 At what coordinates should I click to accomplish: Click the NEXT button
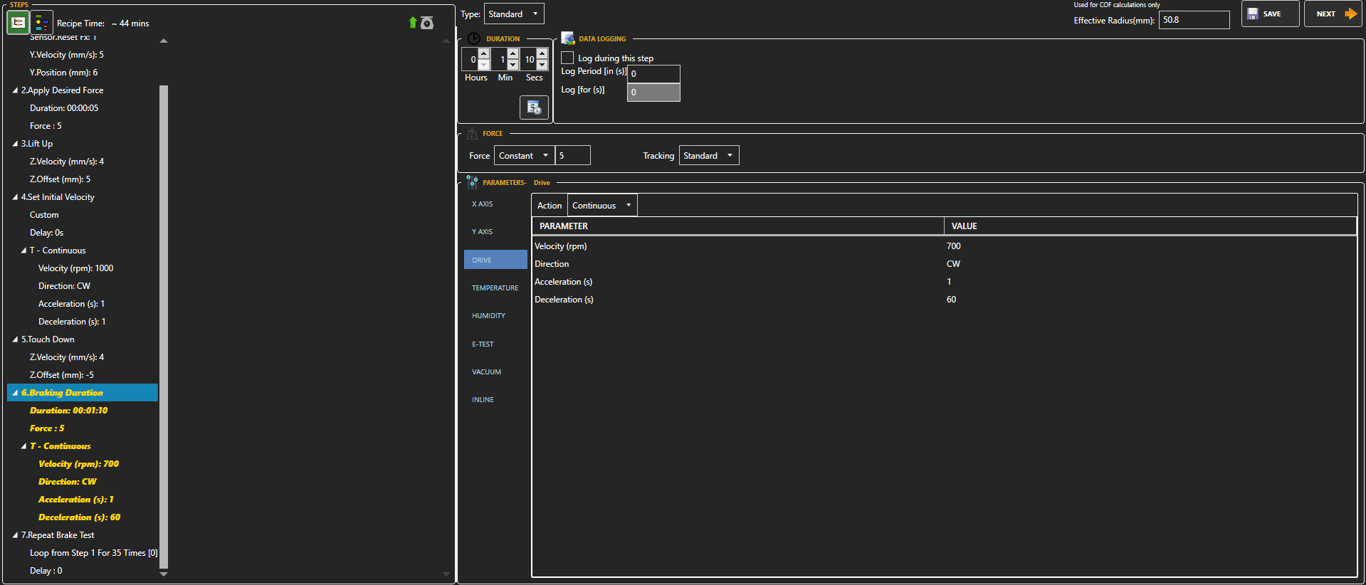tap(1332, 14)
